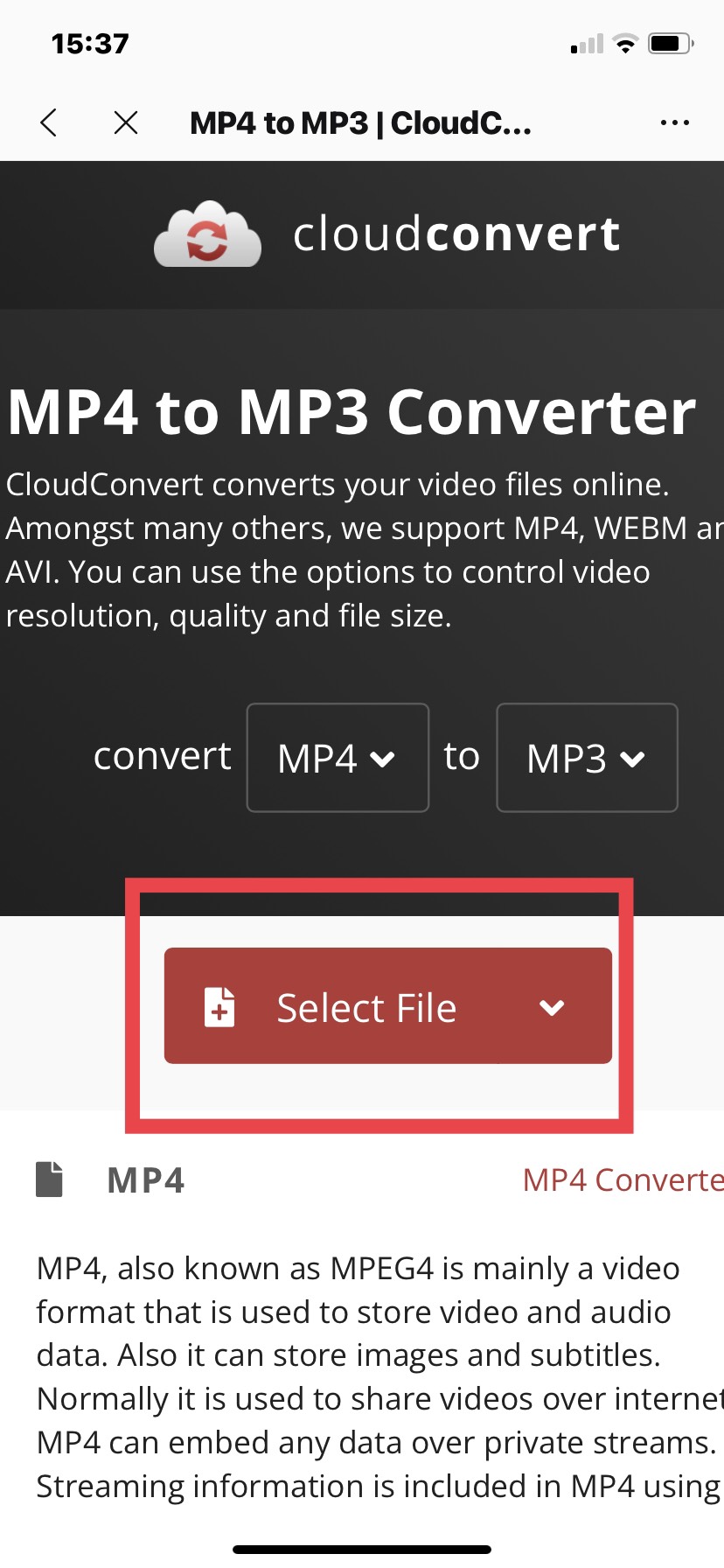The width and height of the screenshot is (724, 1568).
Task: Tap the battery icon in status bar
Action: (671, 43)
